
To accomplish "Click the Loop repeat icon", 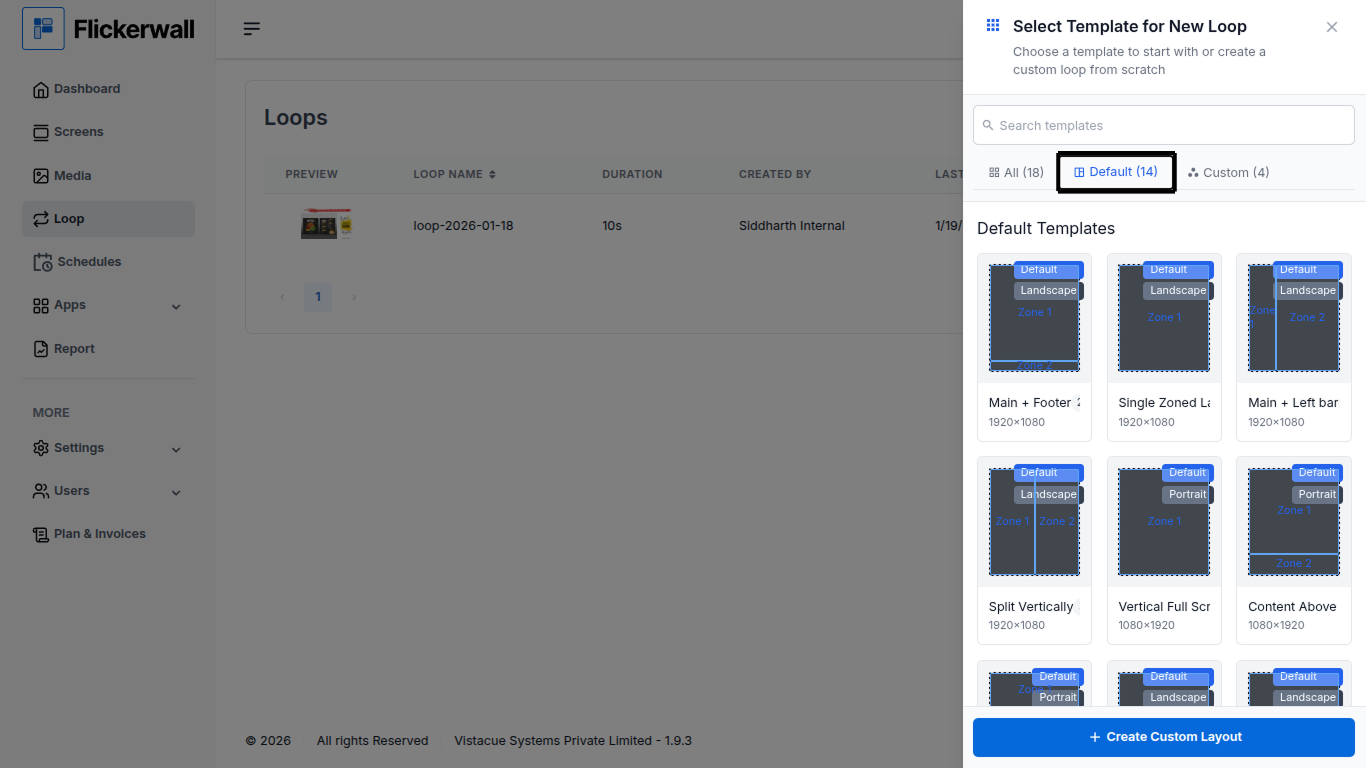I will tap(41, 219).
